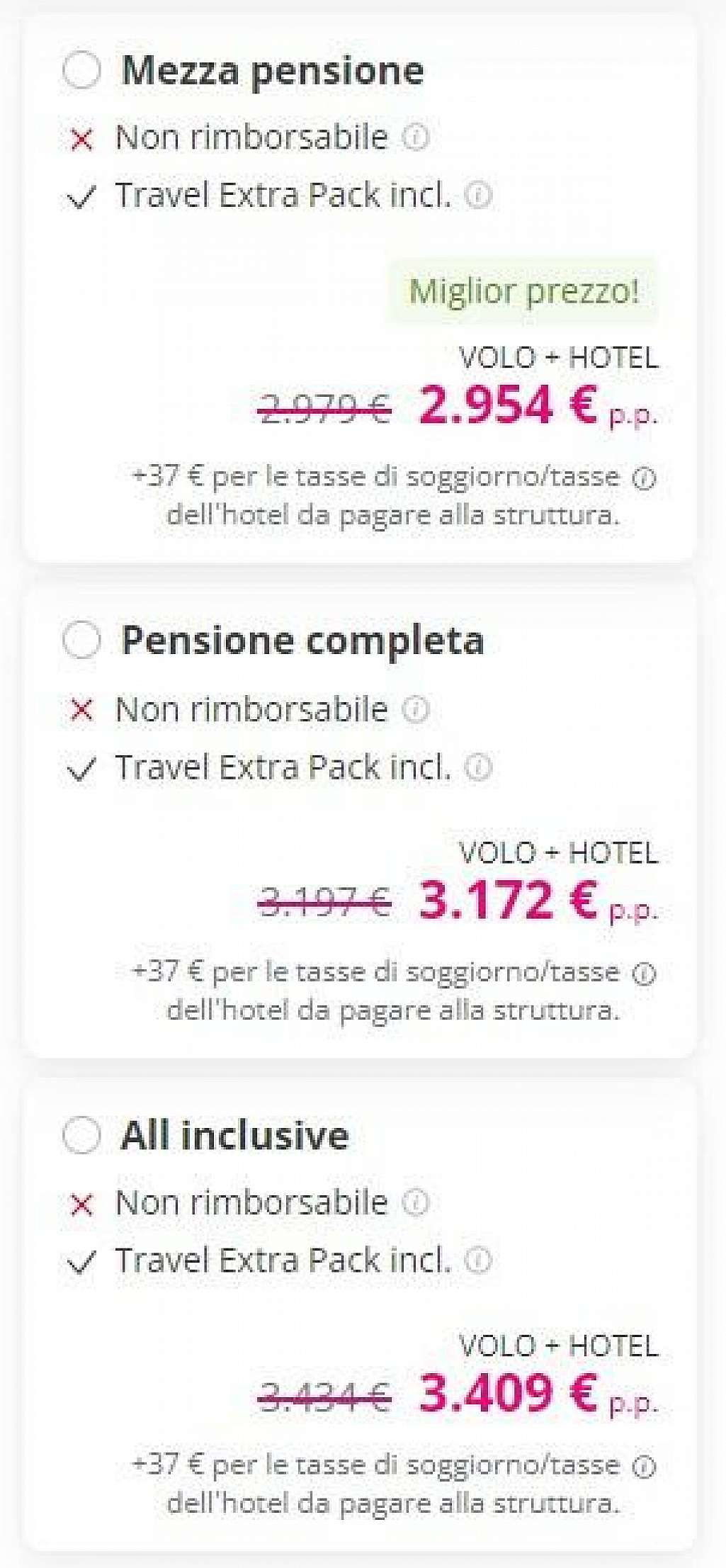Open info icon beside All inclusive Non rimborsabile
This screenshot has width=726, height=1568.
[x=416, y=1202]
